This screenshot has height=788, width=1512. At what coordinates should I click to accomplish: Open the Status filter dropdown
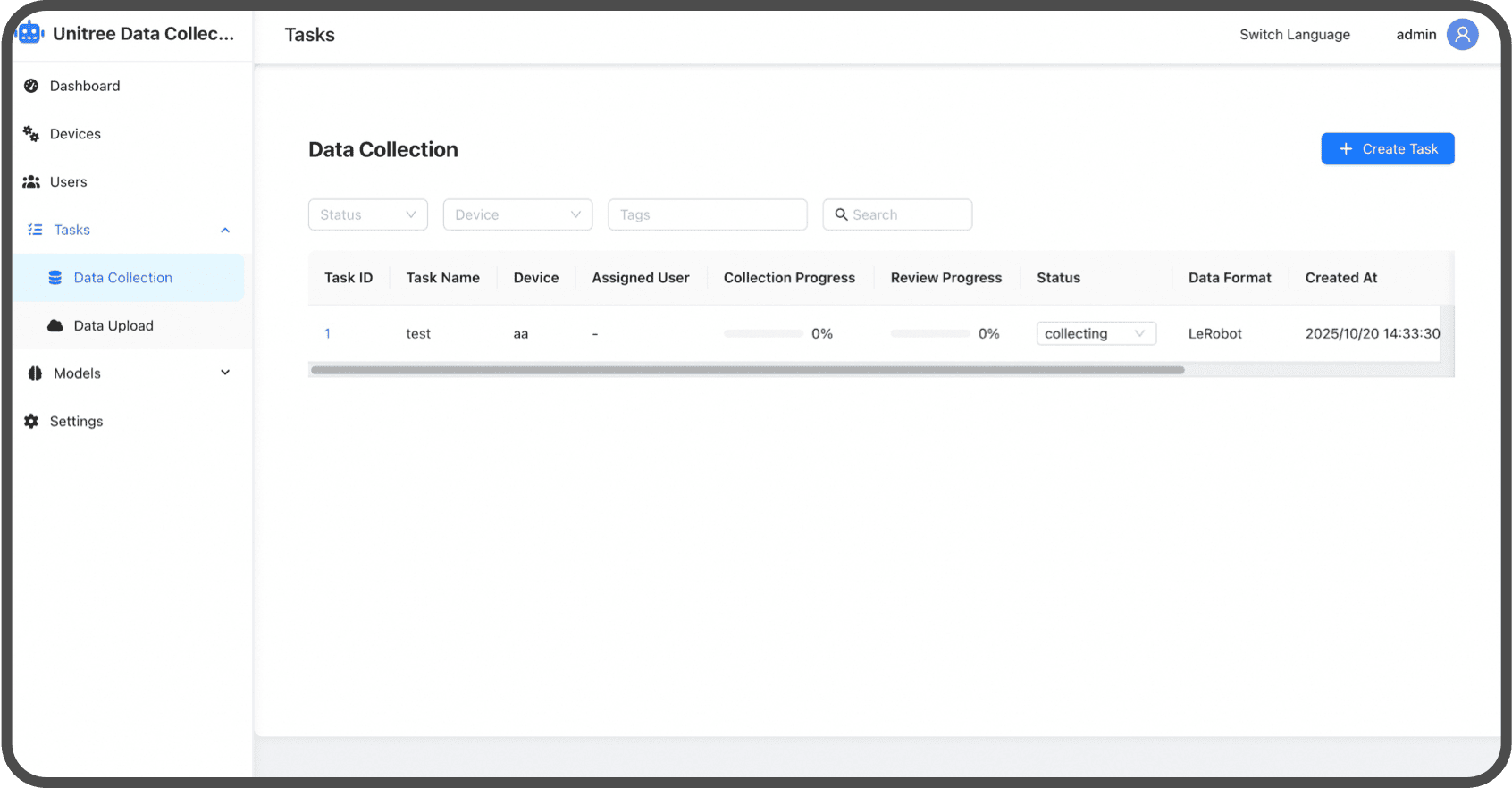pyautogui.click(x=367, y=214)
